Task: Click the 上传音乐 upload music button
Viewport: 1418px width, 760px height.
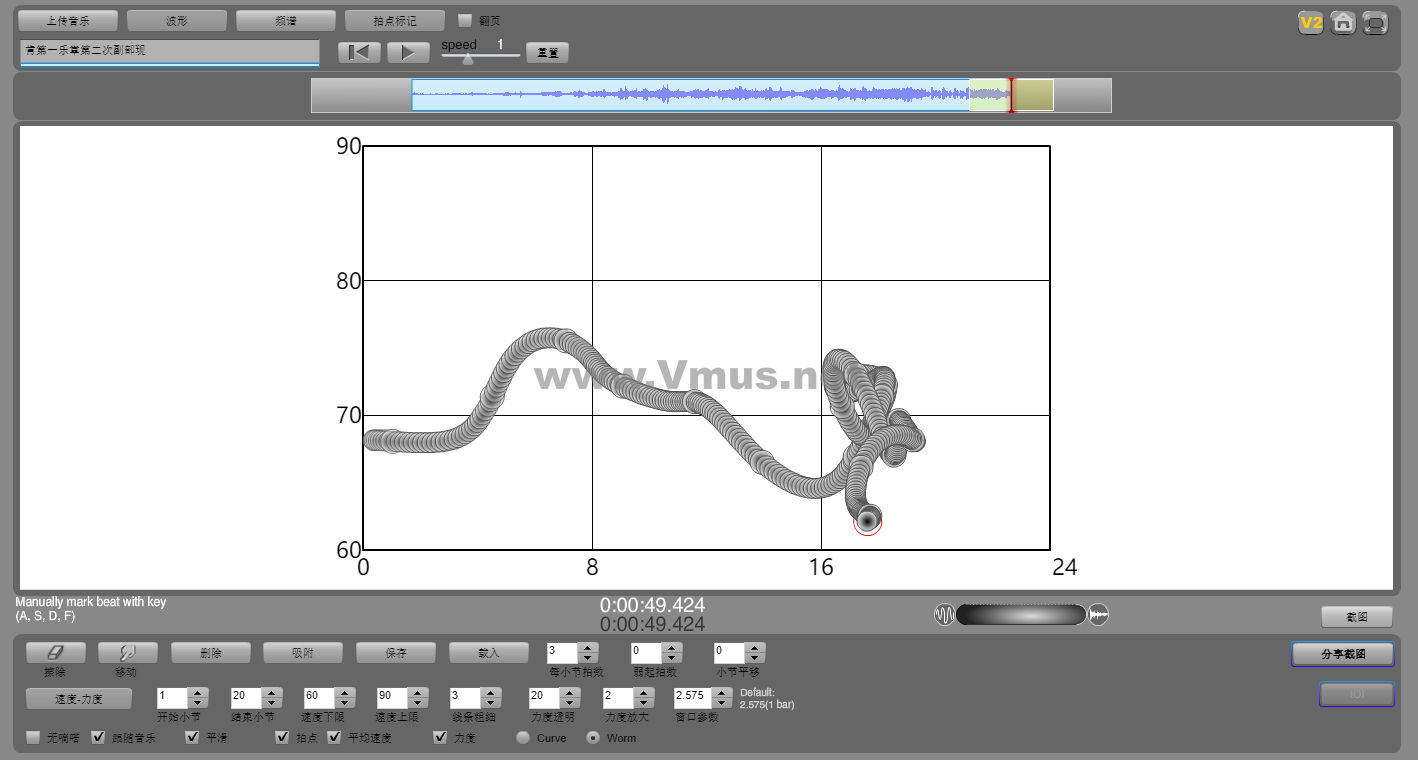Action: tap(68, 20)
